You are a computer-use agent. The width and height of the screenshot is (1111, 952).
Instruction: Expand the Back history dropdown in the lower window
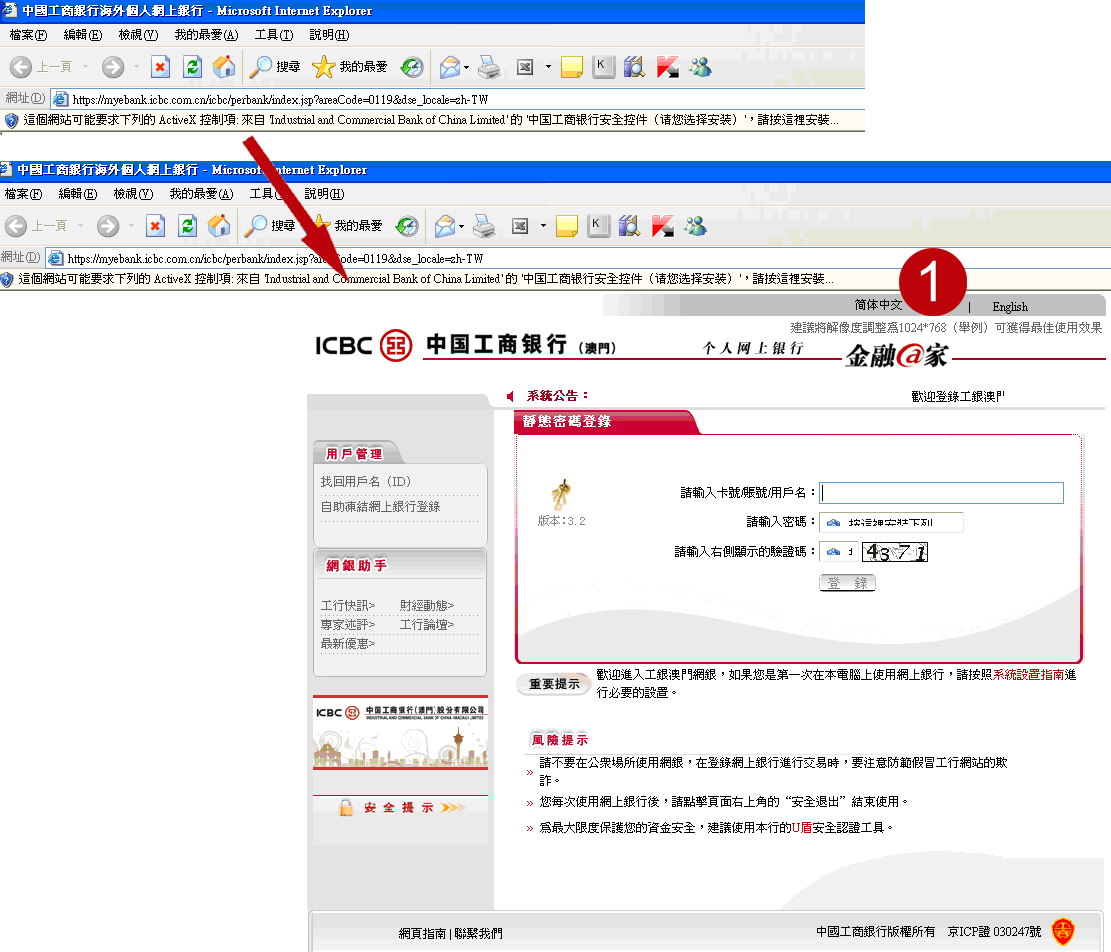point(81,226)
